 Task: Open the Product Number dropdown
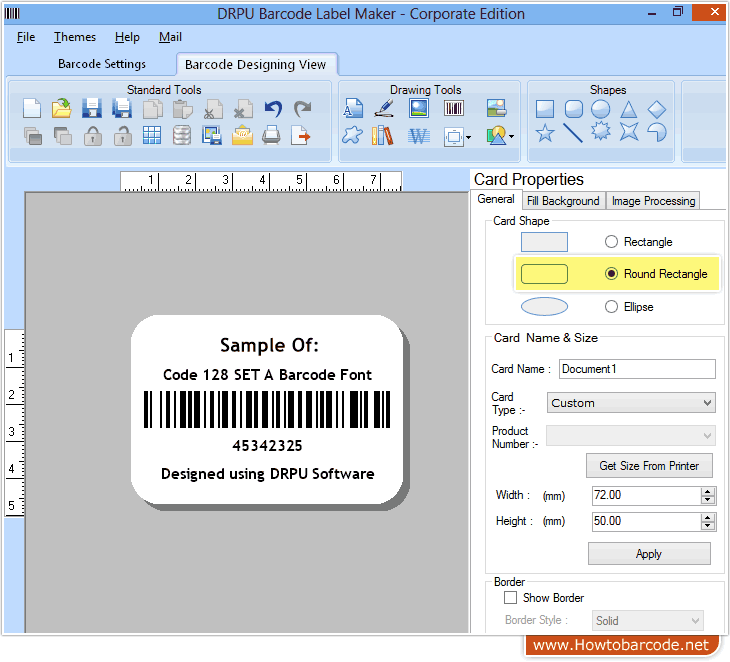631,436
